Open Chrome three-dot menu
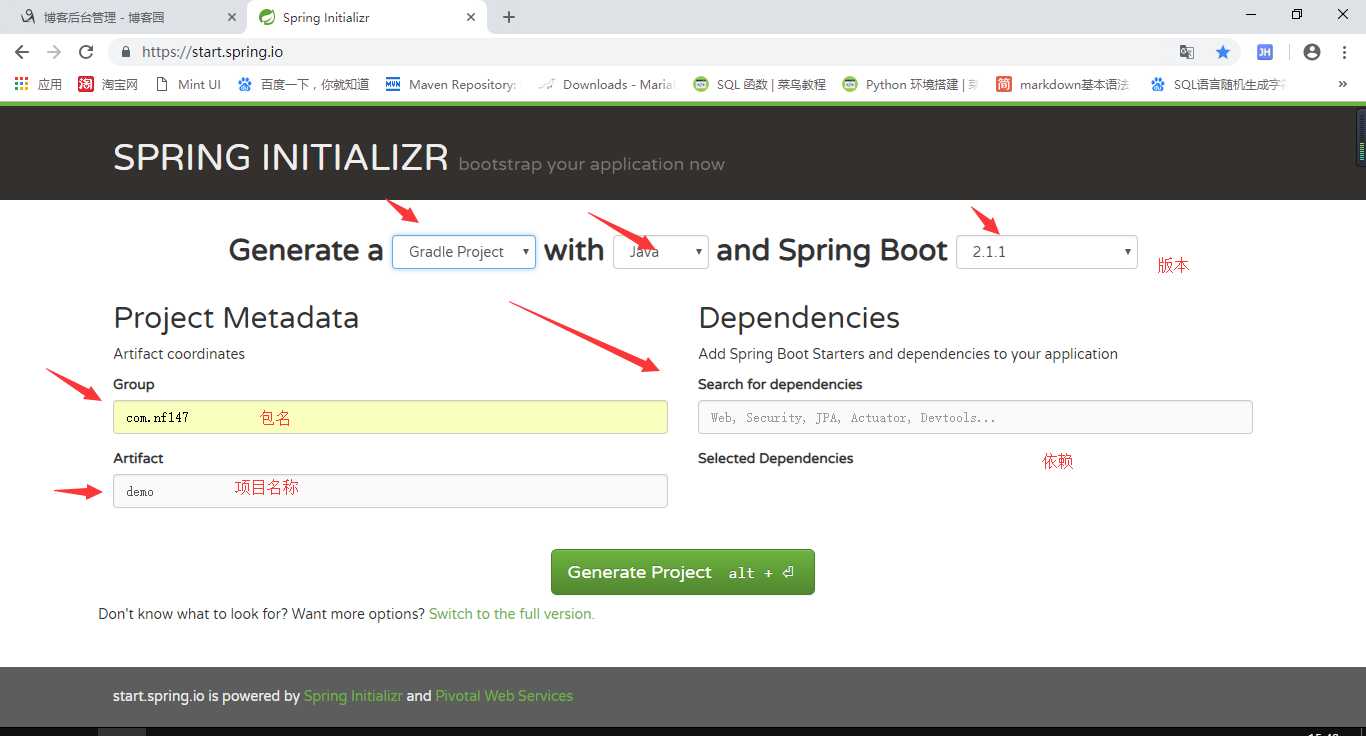 point(1342,52)
